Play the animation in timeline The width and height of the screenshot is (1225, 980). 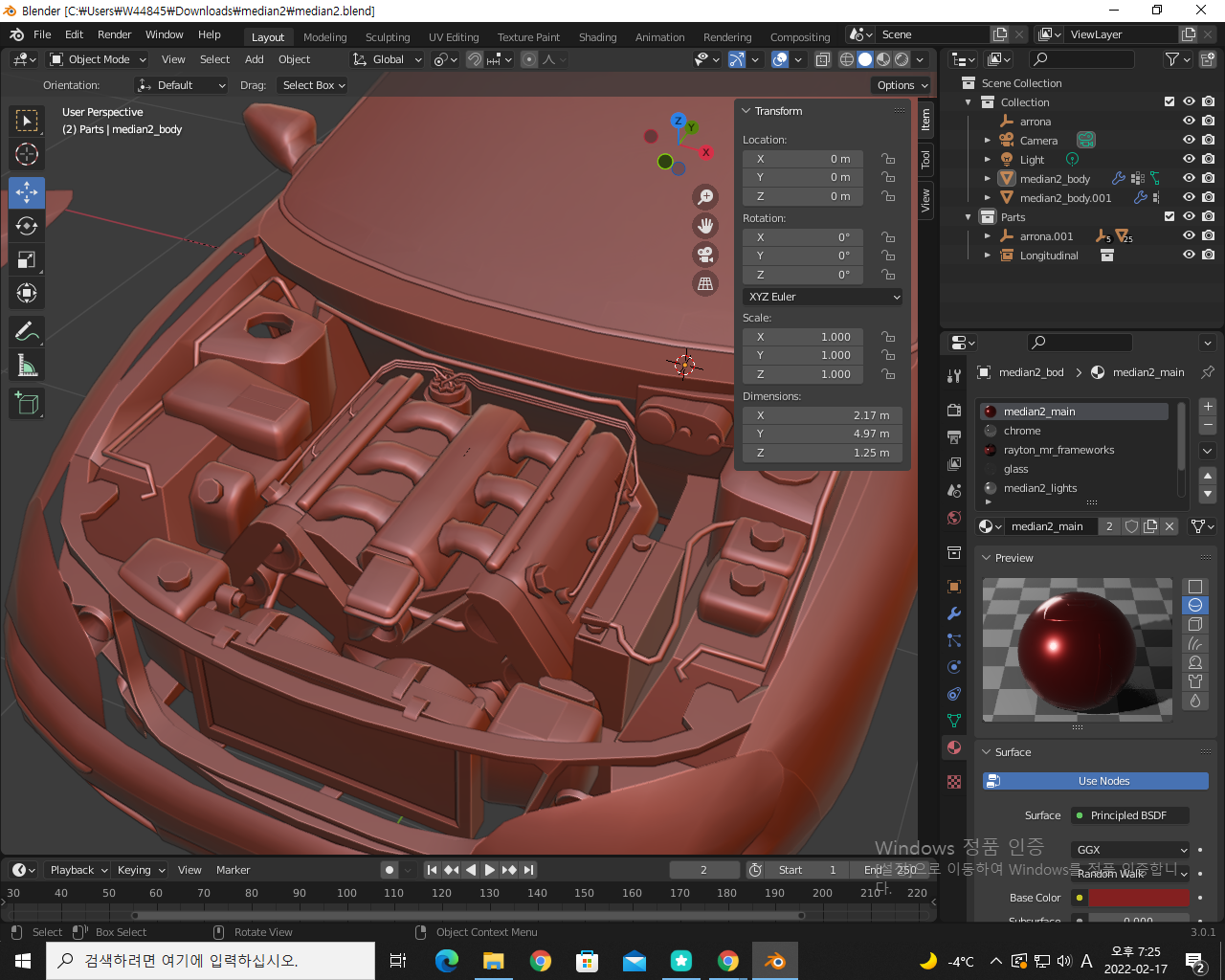click(490, 870)
